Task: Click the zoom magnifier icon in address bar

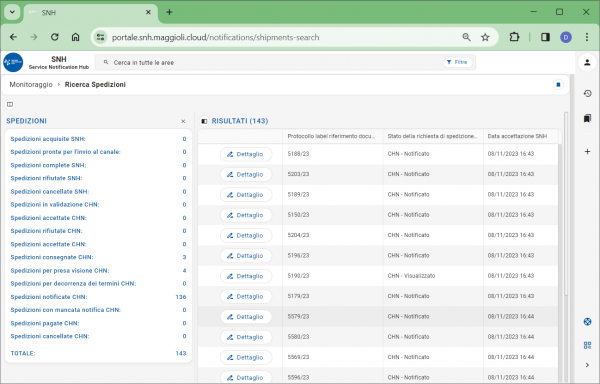Action: [x=466, y=37]
